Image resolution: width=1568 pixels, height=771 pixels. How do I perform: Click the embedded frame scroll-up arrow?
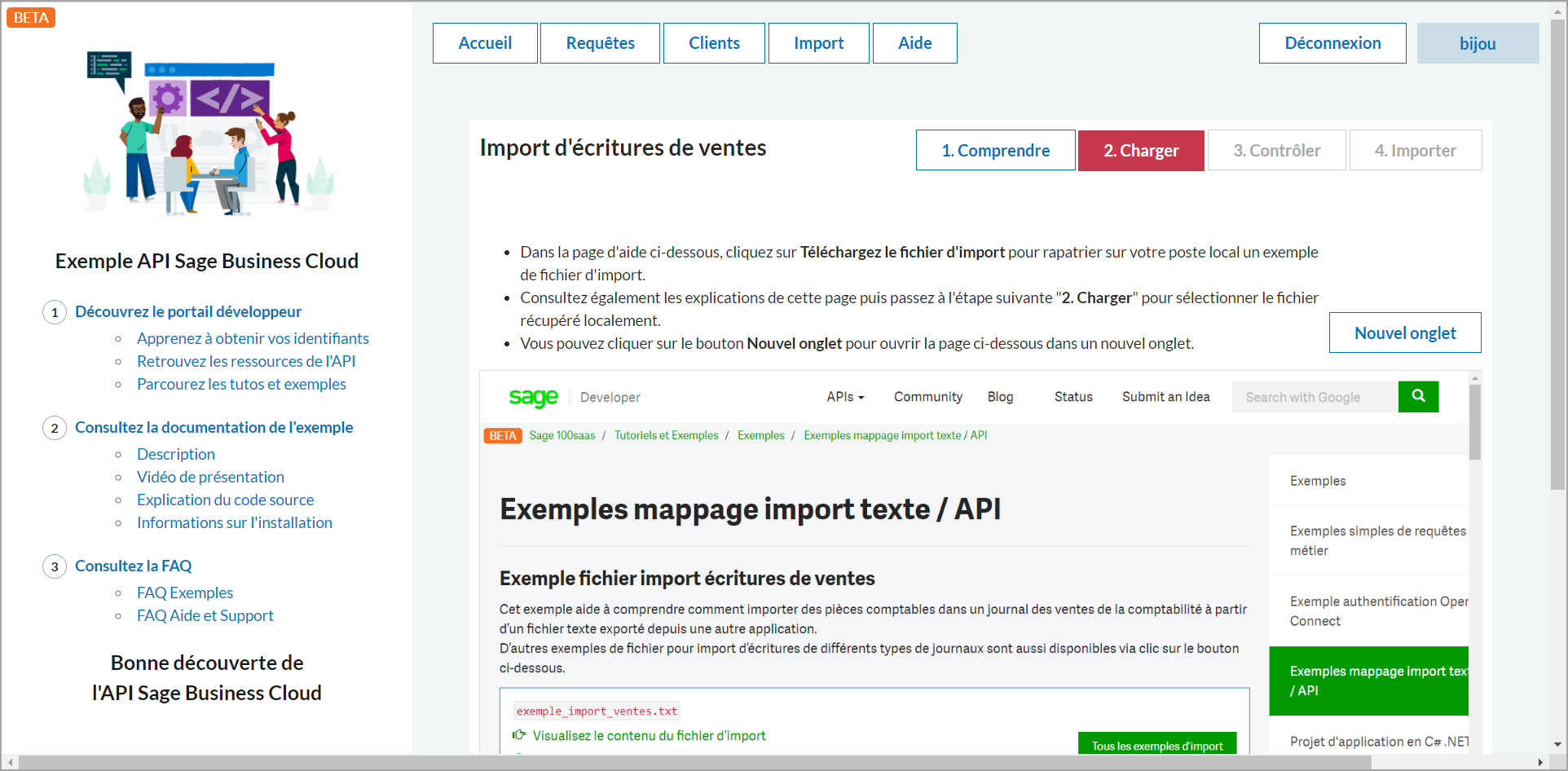(x=1475, y=377)
